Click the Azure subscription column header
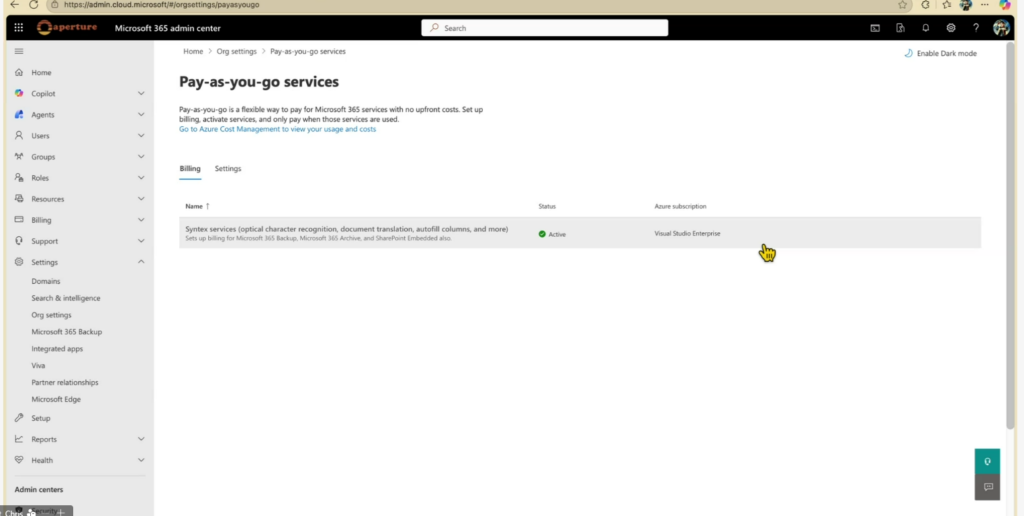This screenshot has width=1024, height=516. (x=680, y=206)
